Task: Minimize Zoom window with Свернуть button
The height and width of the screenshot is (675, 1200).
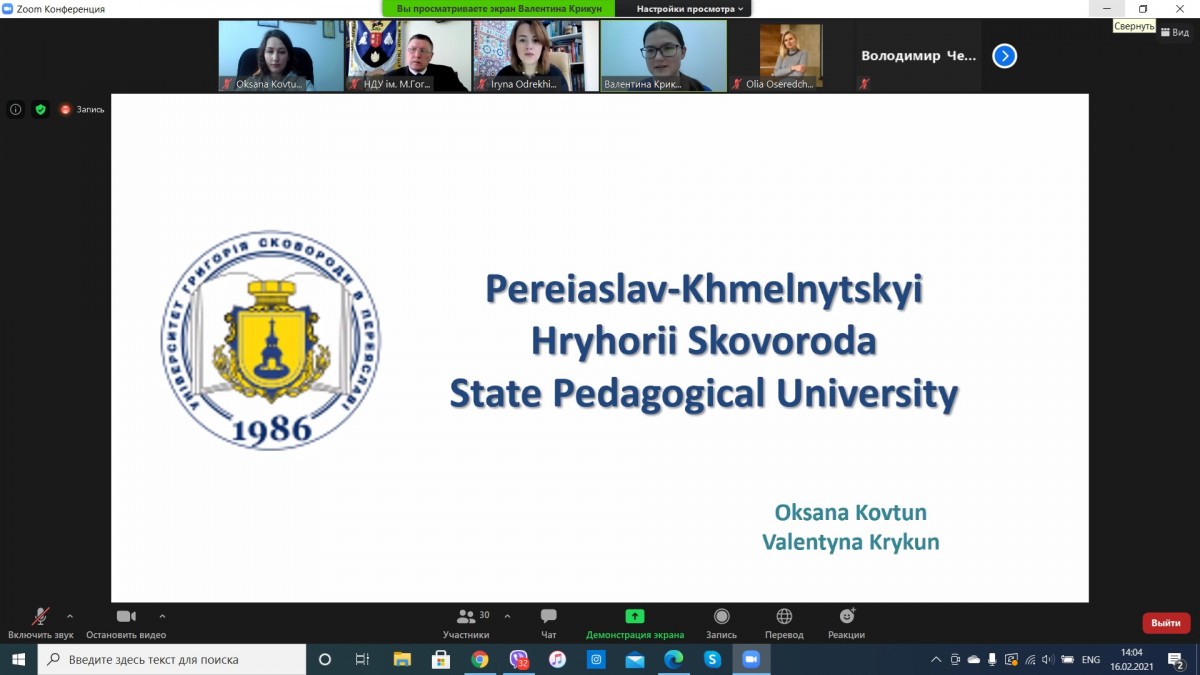Action: [1106, 9]
